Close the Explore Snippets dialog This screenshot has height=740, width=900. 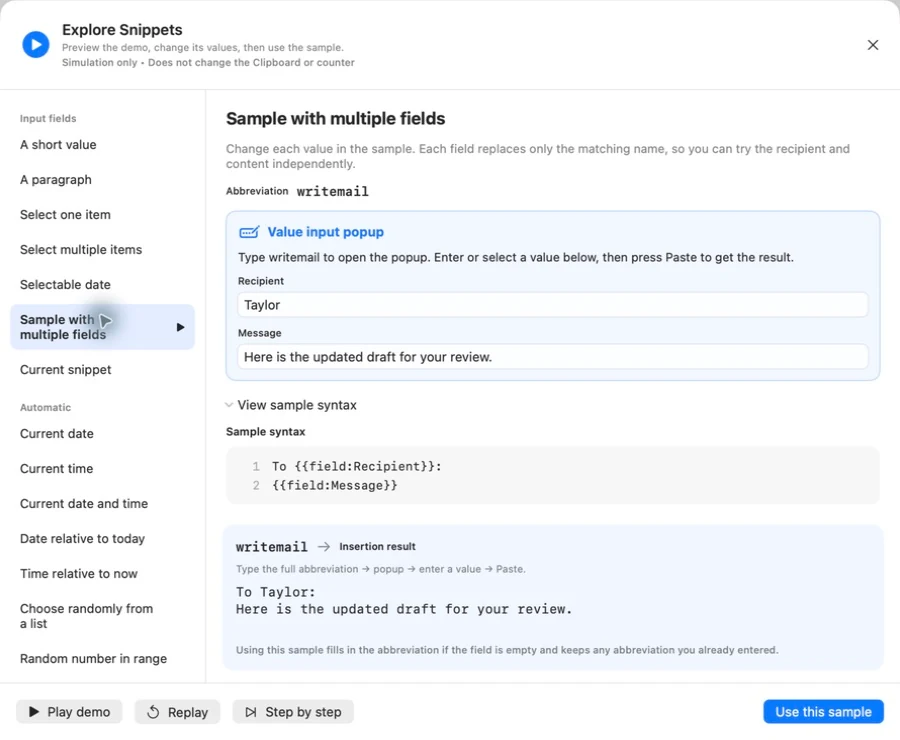pos(872,45)
